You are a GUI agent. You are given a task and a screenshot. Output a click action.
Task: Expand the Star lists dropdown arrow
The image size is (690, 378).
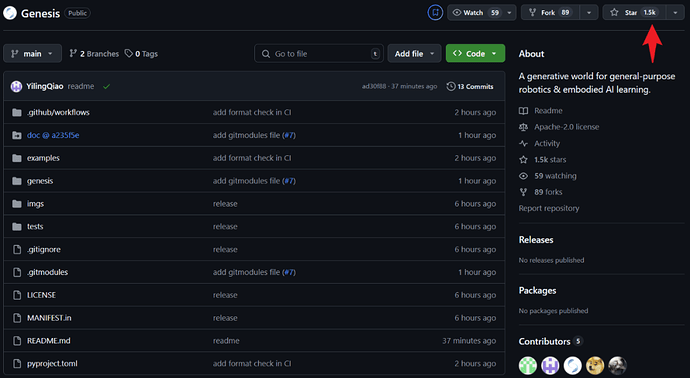pos(675,13)
